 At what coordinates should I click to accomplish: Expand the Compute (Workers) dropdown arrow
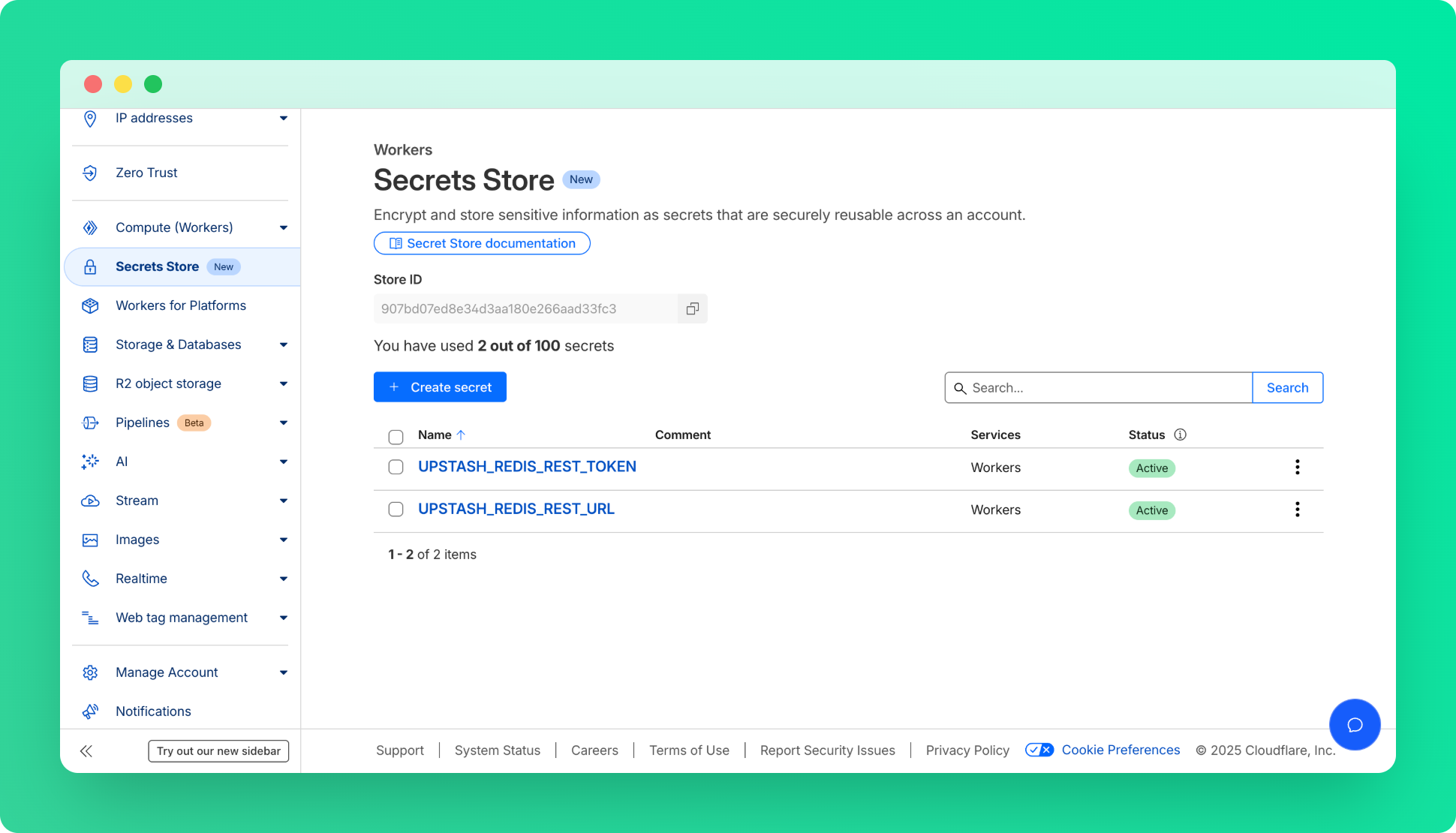(284, 227)
